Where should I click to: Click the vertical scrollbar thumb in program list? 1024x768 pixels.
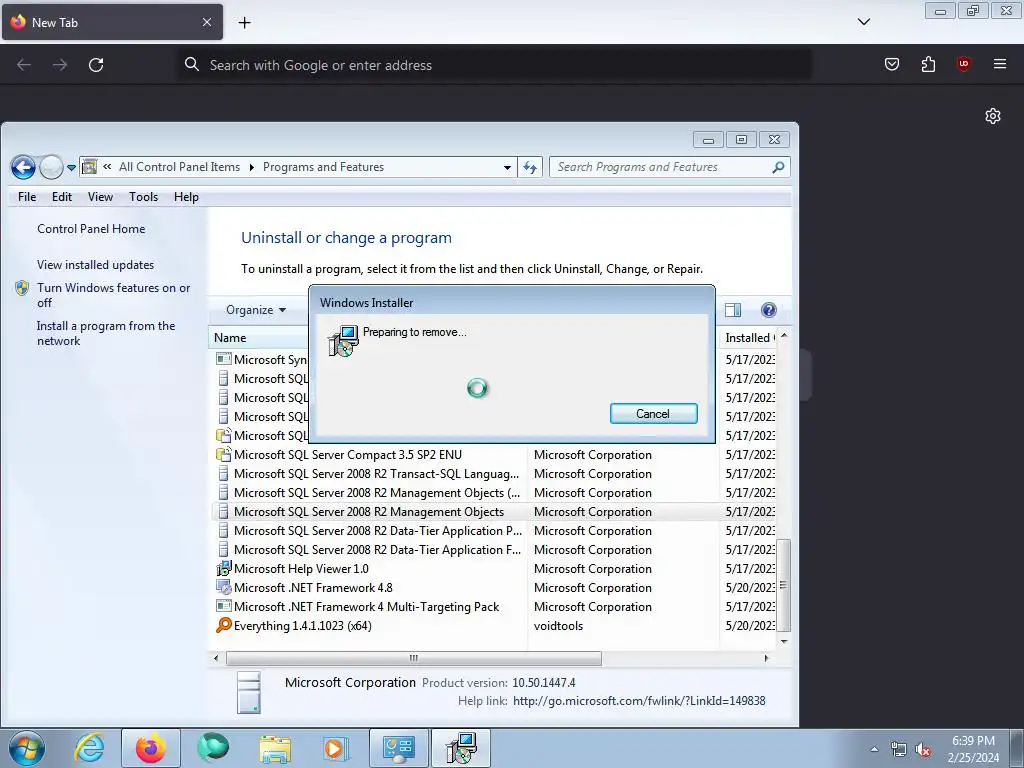tap(784, 585)
